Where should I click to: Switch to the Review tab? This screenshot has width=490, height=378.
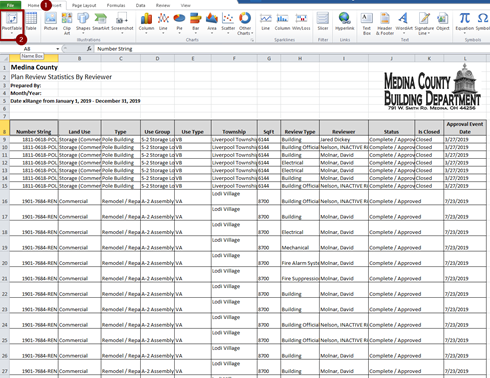[163, 5]
